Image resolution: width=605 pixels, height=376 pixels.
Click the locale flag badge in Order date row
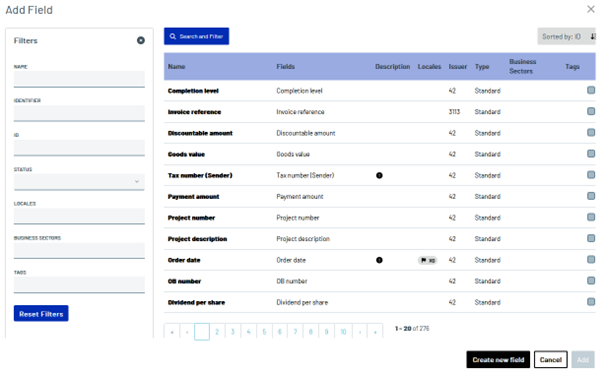[x=428, y=261]
